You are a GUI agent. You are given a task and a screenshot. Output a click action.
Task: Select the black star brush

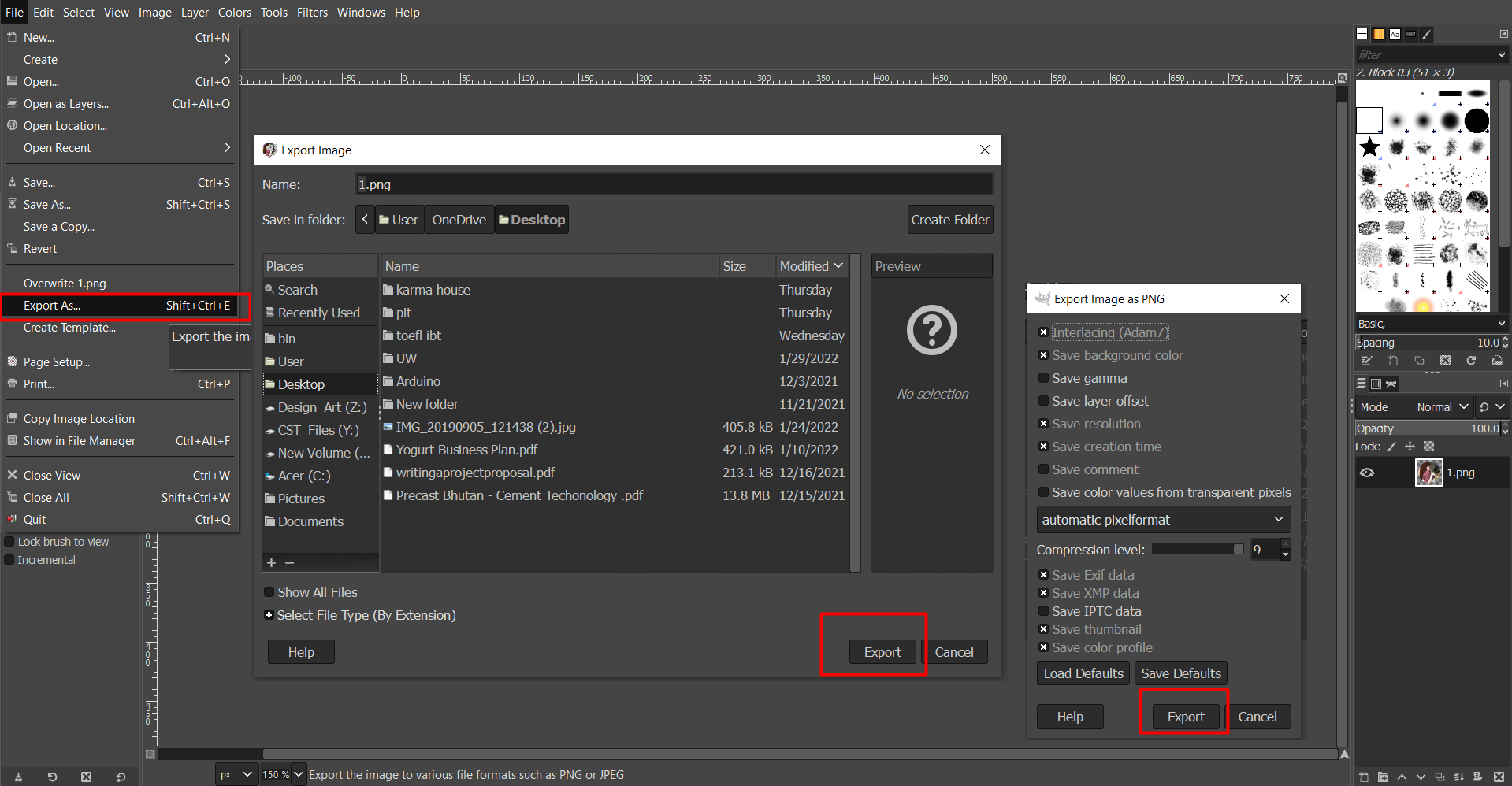tap(1370, 147)
